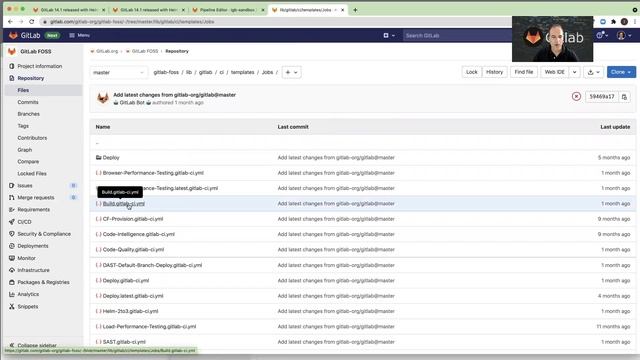Open CF-Provision.gitlab-ci.yml file

tap(133, 219)
